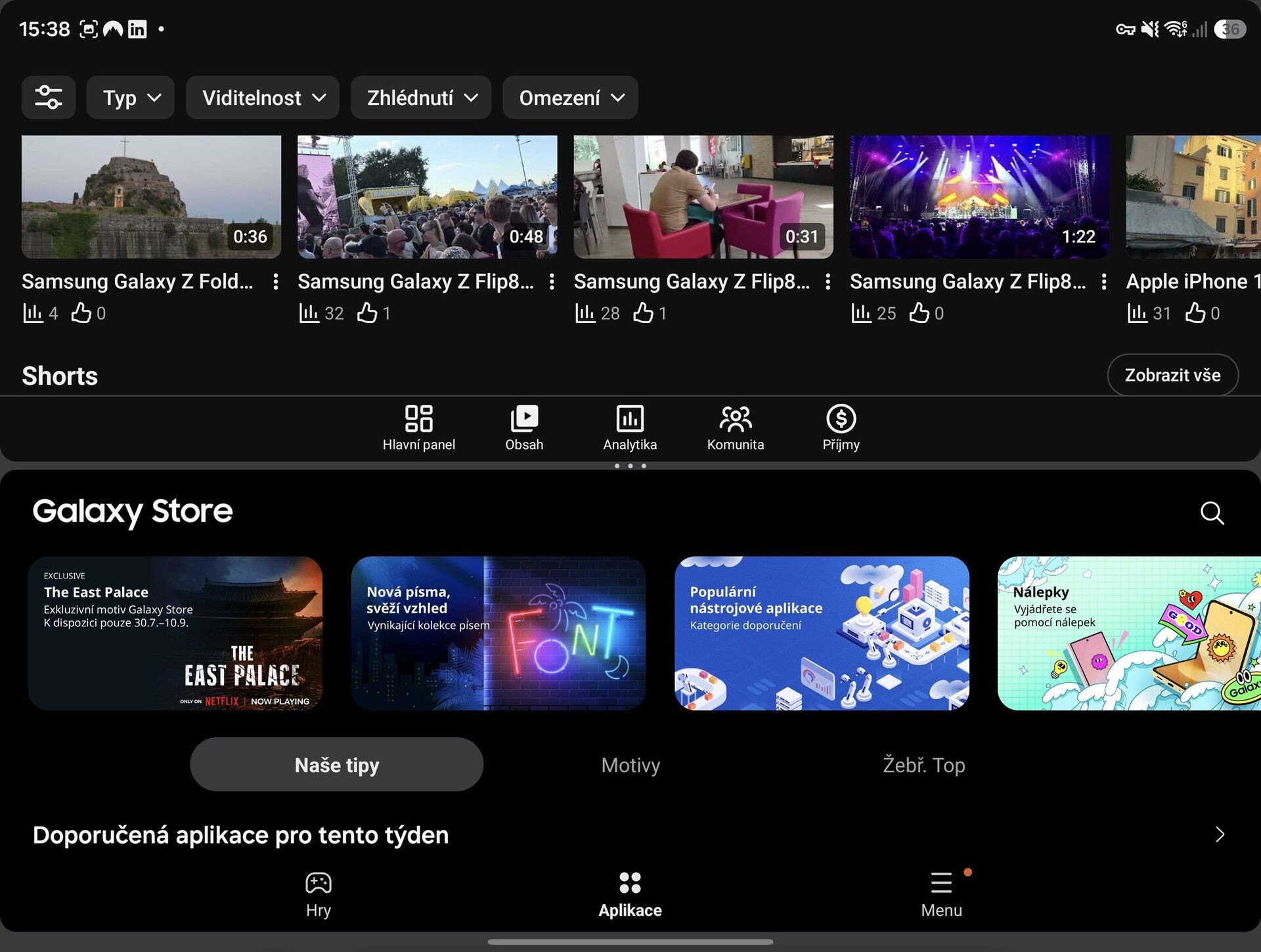Tap the likes icon on the 28-view video
This screenshot has width=1261, height=952.
coord(644,313)
